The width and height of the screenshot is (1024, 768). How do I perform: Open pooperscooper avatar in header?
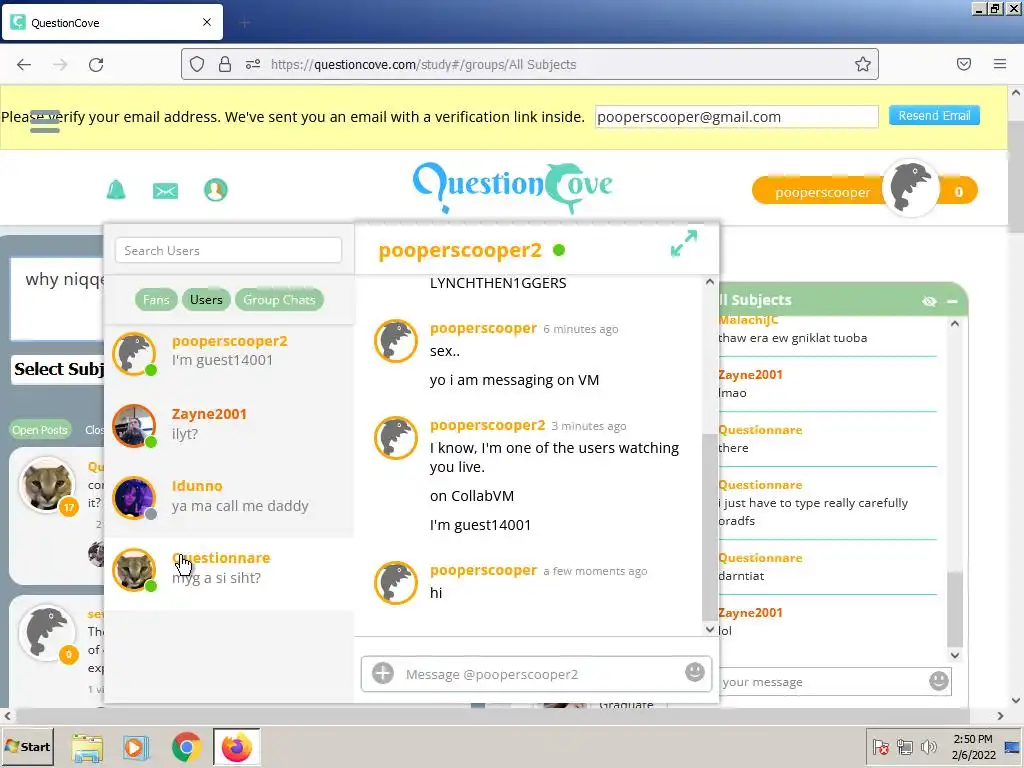tap(910, 188)
